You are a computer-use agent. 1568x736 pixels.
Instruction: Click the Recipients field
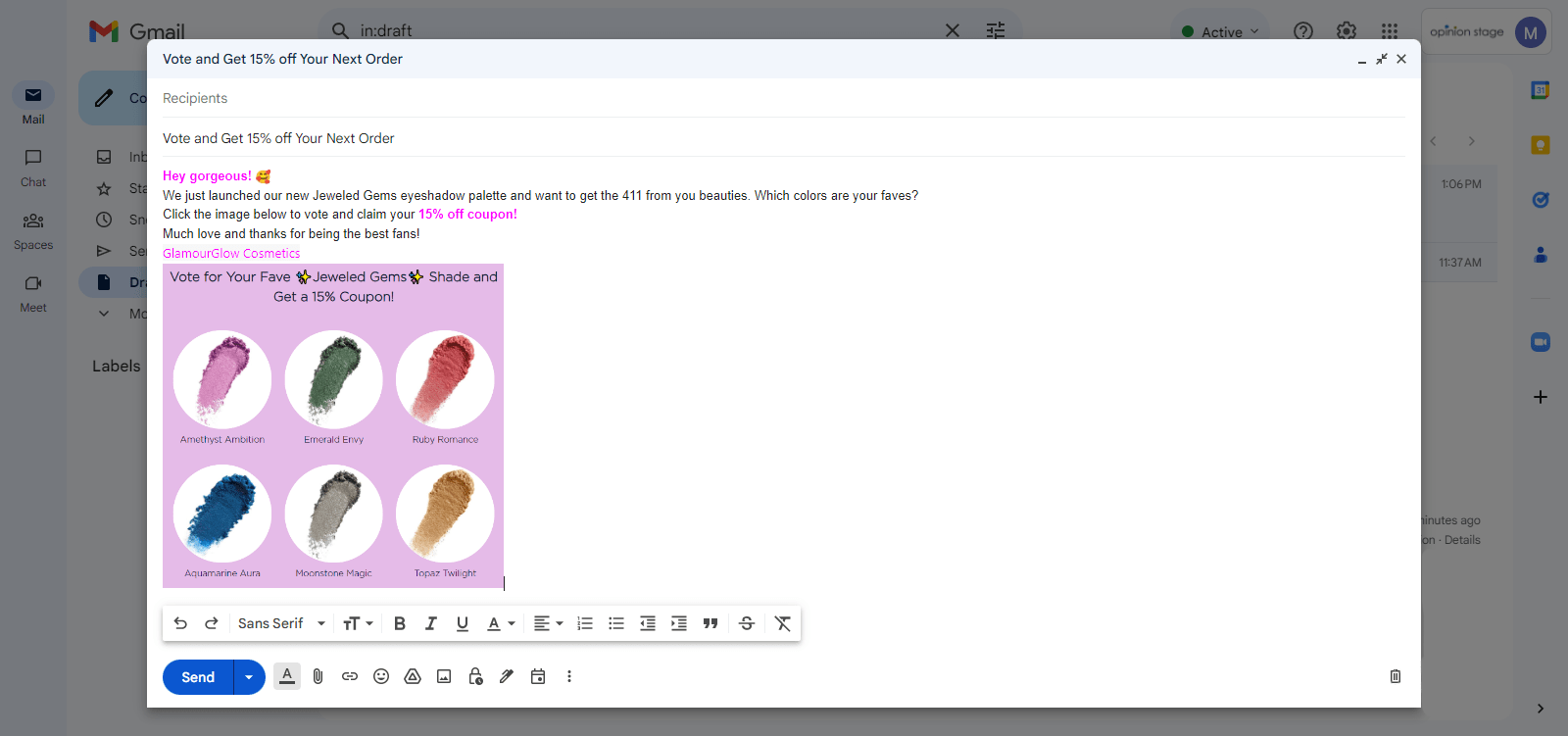pos(774,98)
